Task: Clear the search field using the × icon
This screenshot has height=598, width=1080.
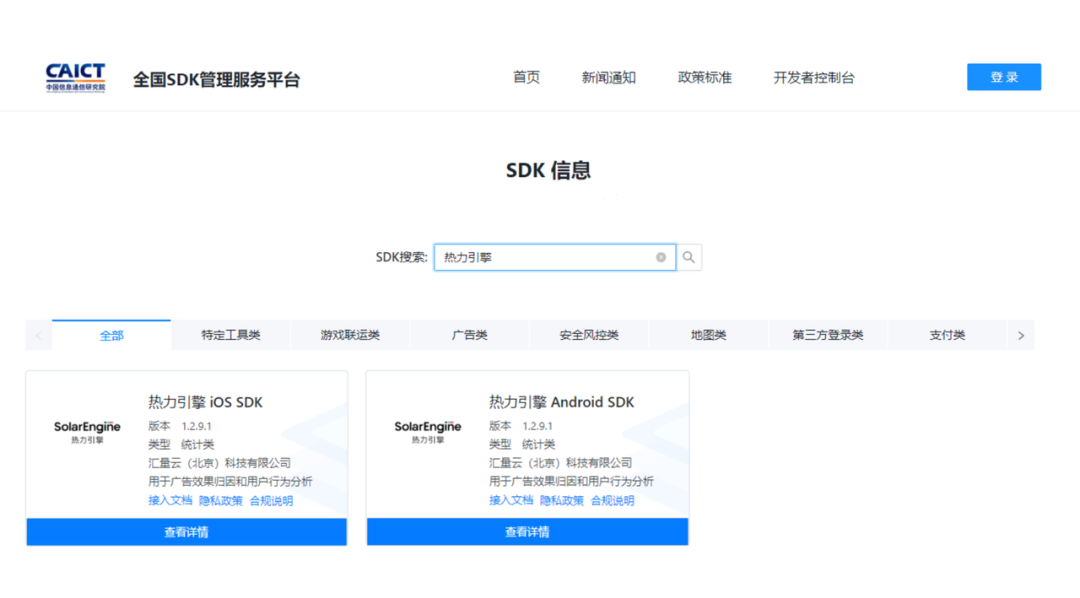Action: point(660,257)
